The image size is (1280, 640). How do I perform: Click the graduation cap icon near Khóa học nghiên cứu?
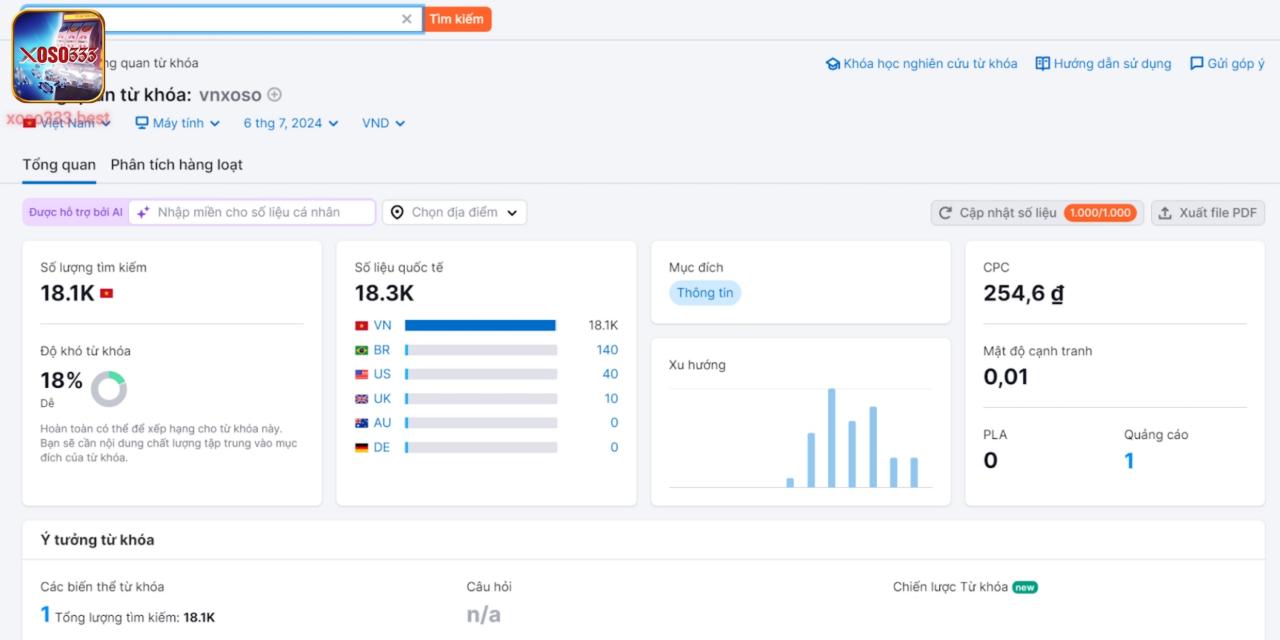(833, 62)
